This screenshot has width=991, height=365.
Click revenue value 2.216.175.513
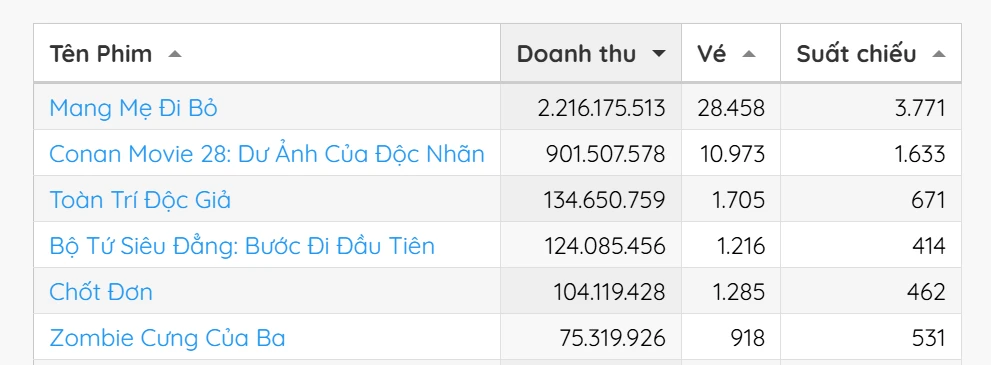pyautogui.click(x=602, y=109)
